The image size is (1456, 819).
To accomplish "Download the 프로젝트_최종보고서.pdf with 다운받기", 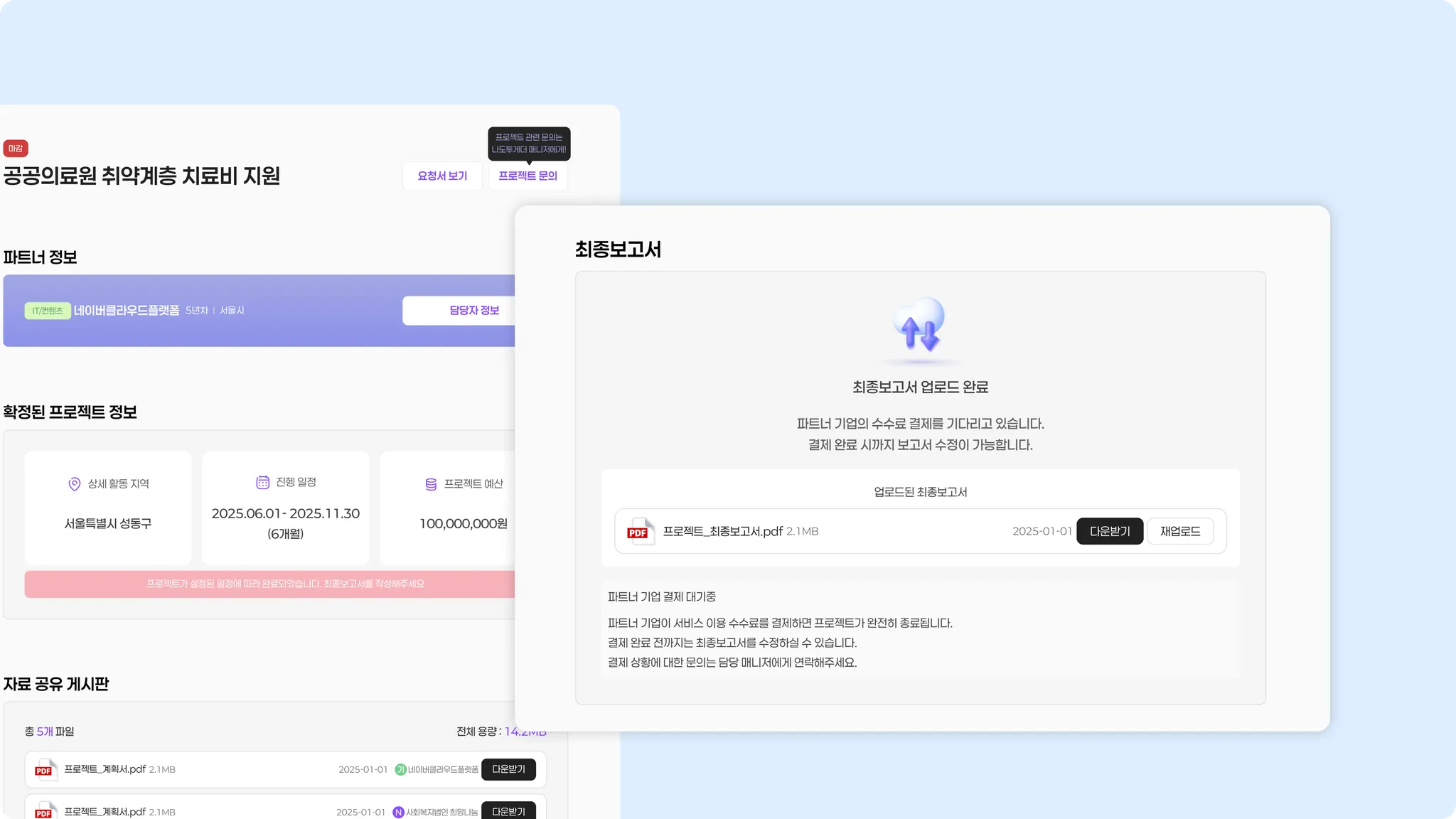I will 1109,532.
